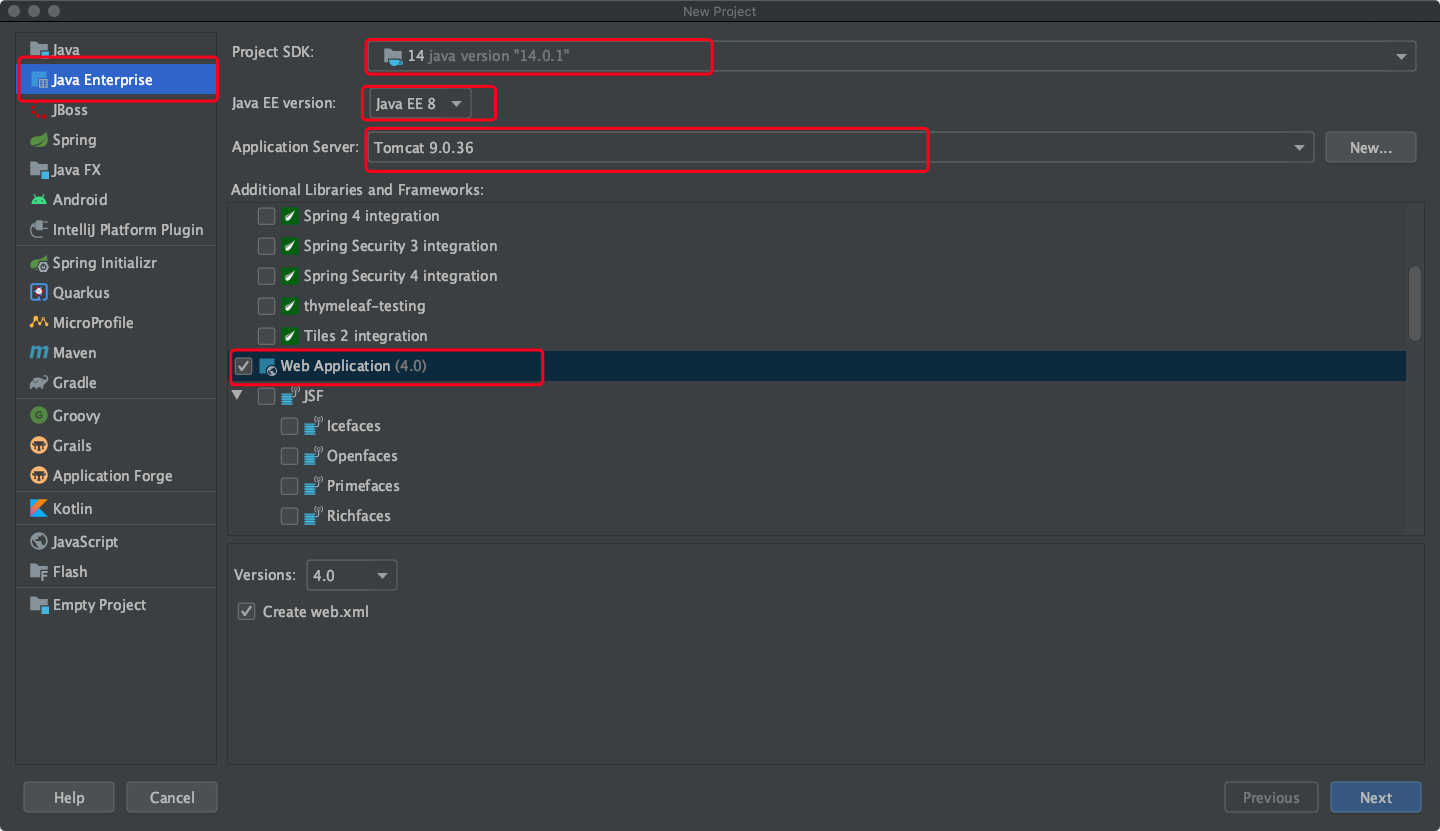
Task: Select the Primefaces row text
Action: pyautogui.click(x=363, y=486)
